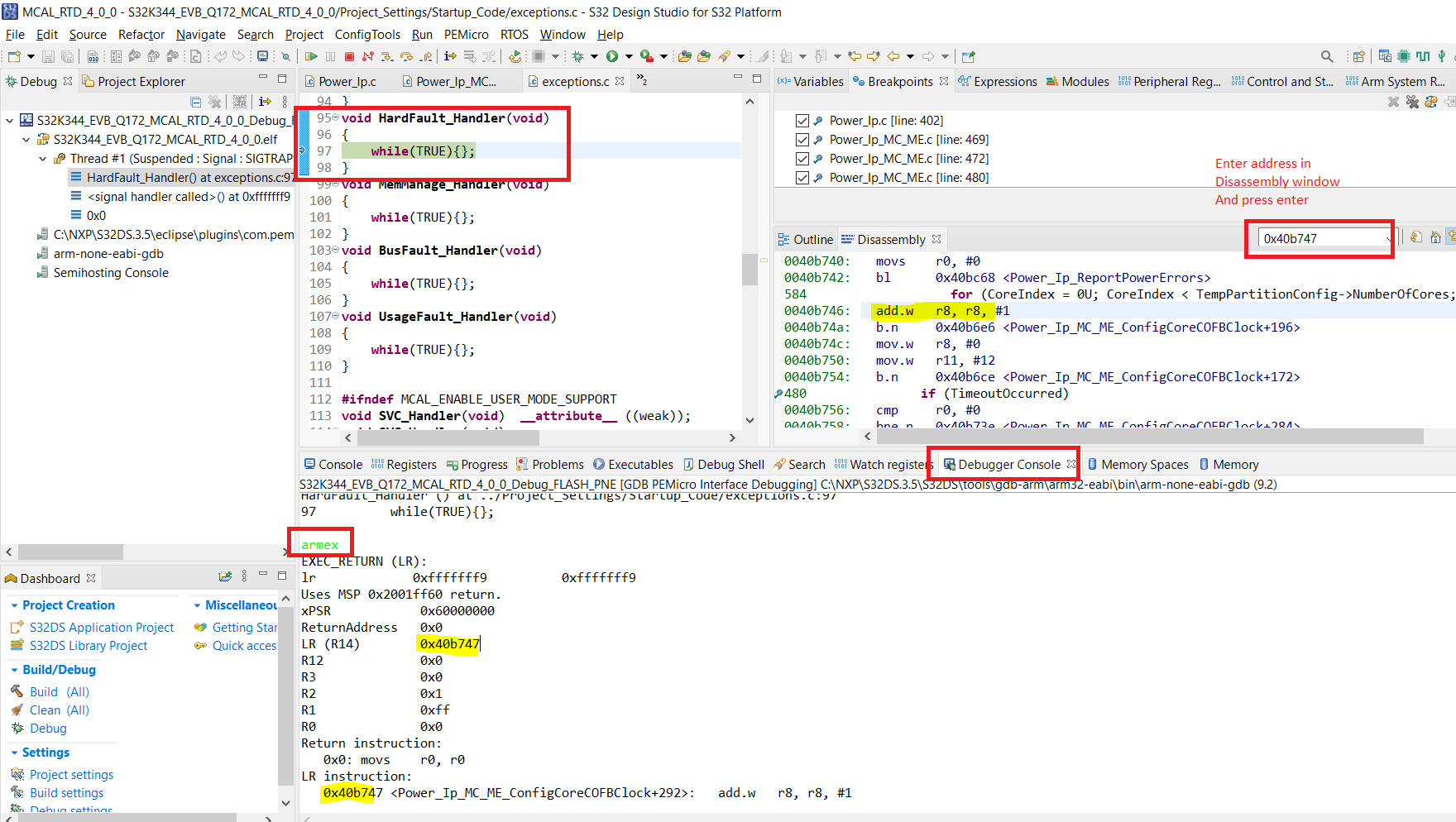Click the Search magnifier in toolbar
The image size is (1456, 822).
tap(1327, 56)
